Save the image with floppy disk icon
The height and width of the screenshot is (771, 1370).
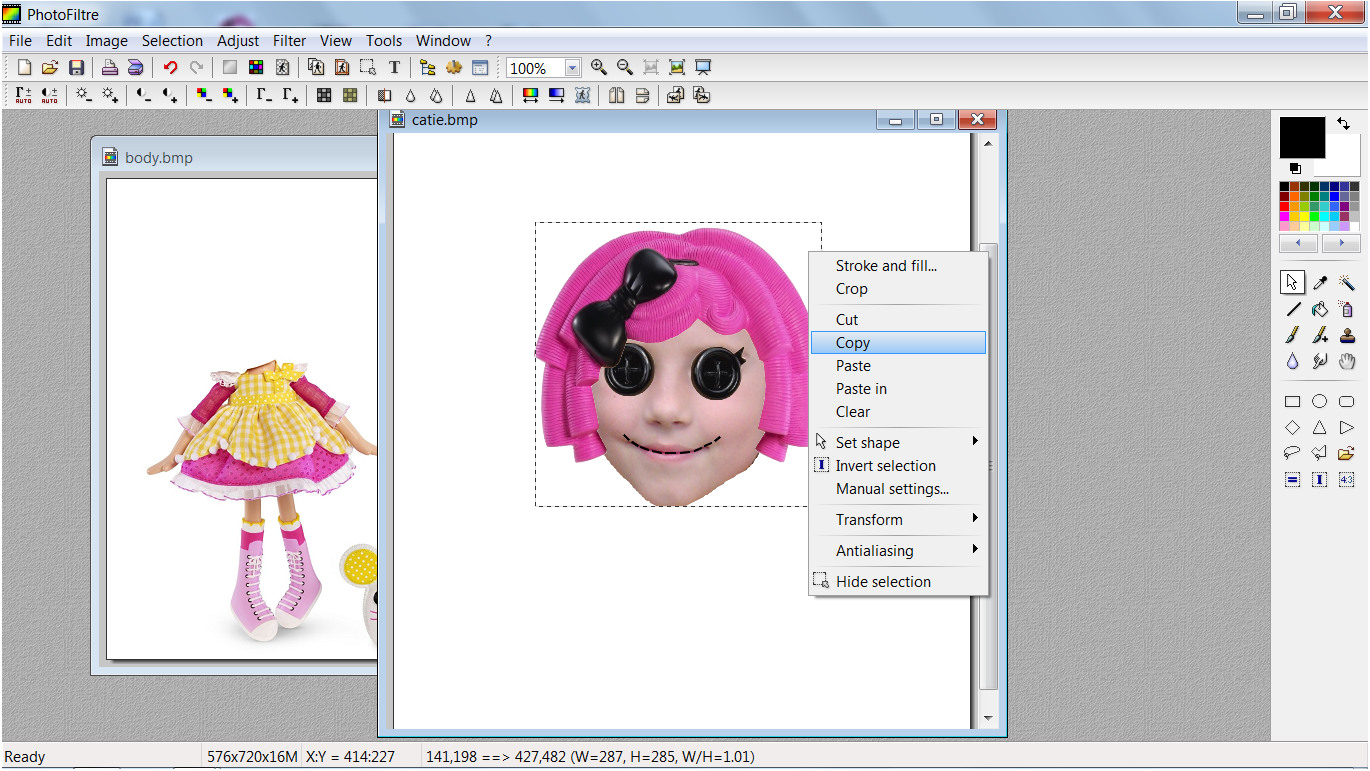[x=76, y=68]
